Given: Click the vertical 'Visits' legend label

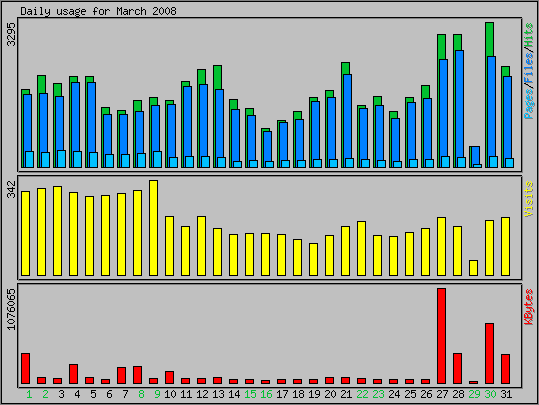Looking at the screenshot, I should (x=529, y=199).
